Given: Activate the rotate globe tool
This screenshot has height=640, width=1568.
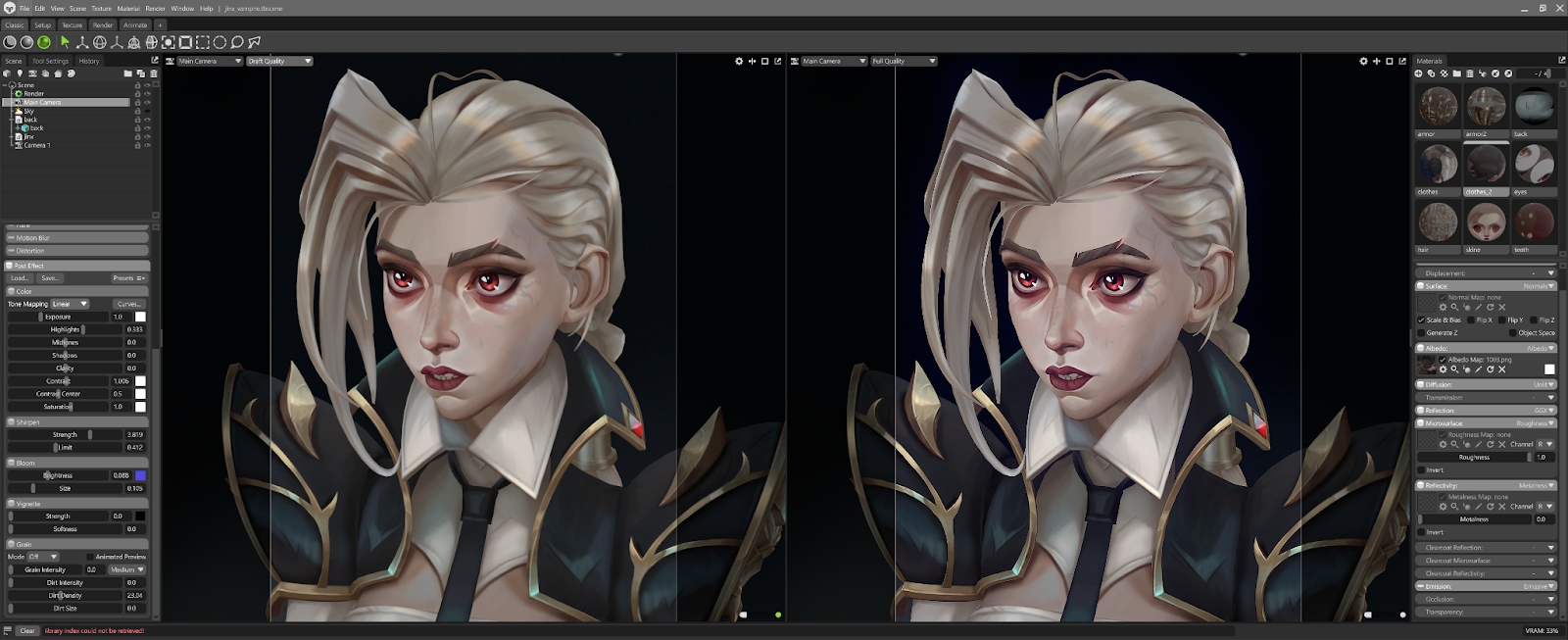Looking at the screenshot, I should [99, 42].
